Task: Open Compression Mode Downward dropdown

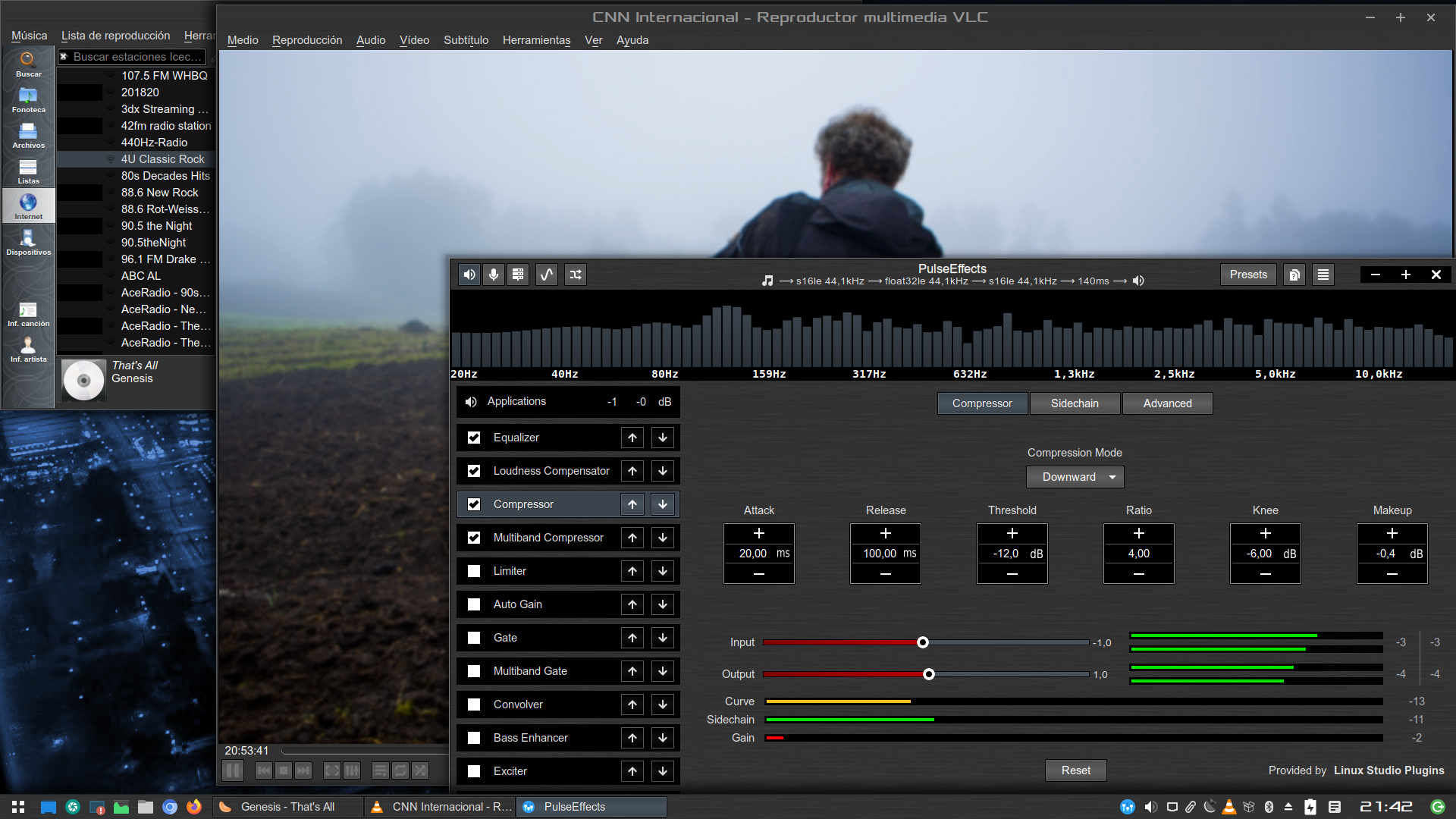Action: click(1075, 477)
